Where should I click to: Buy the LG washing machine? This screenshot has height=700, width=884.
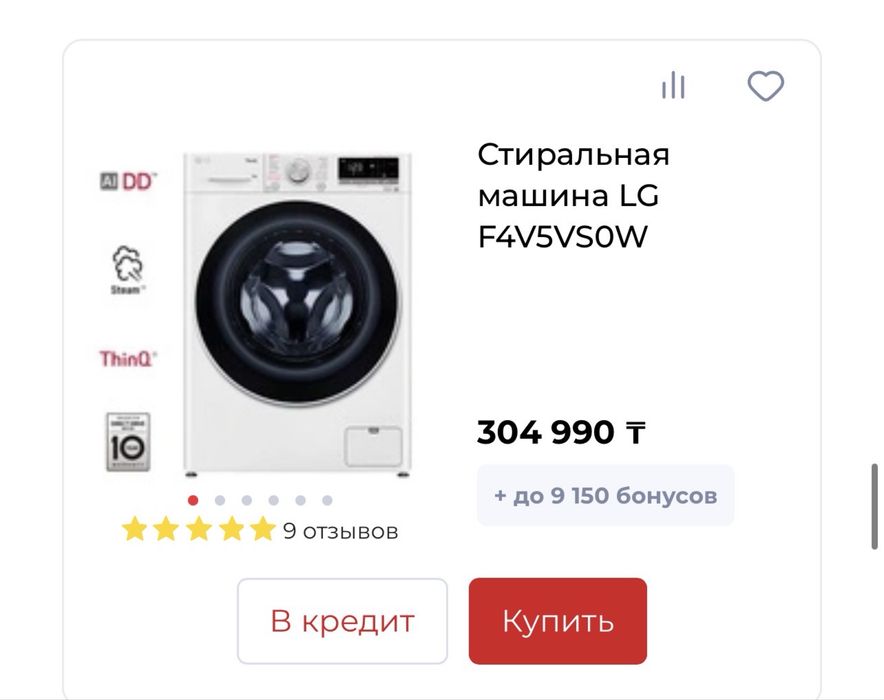pyautogui.click(x=558, y=621)
